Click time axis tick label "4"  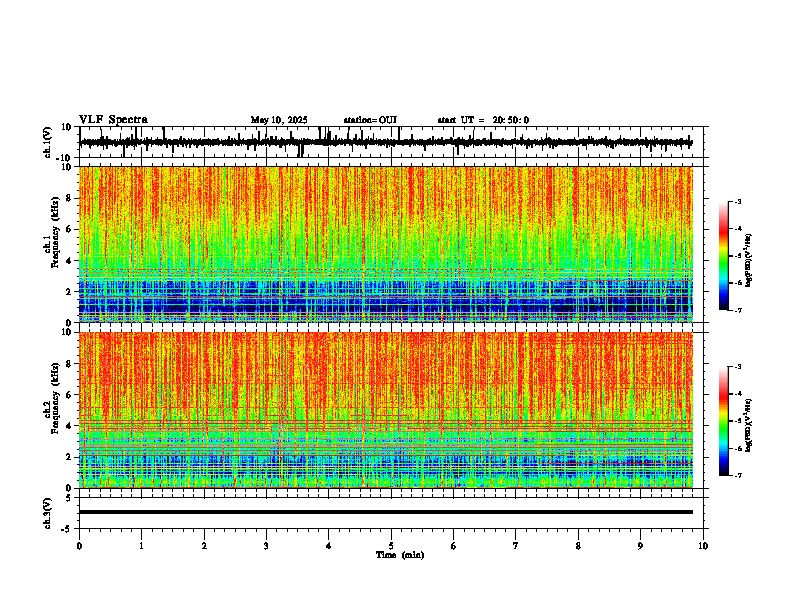tap(329, 546)
